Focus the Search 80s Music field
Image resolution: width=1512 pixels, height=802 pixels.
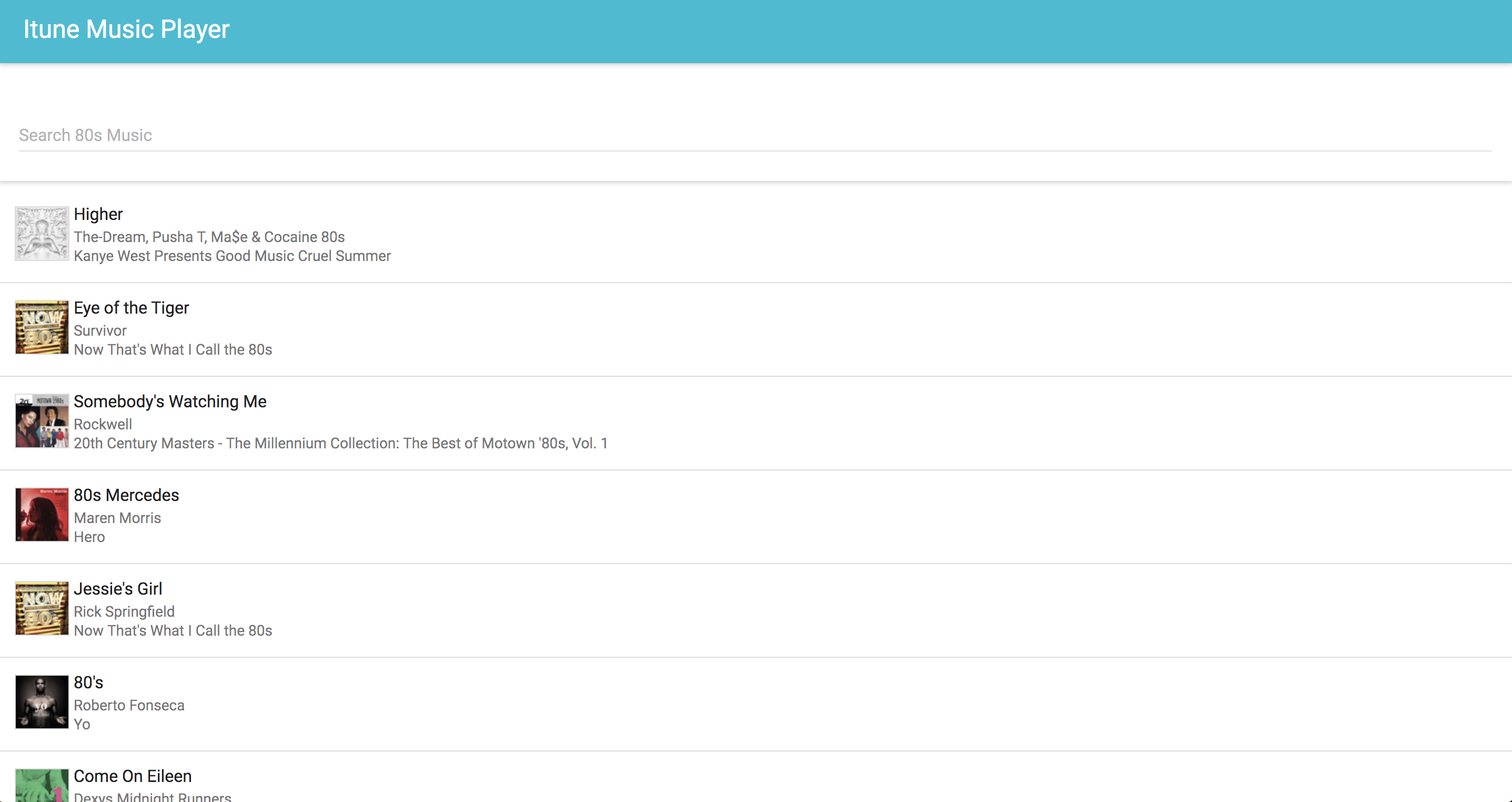[755, 135]
